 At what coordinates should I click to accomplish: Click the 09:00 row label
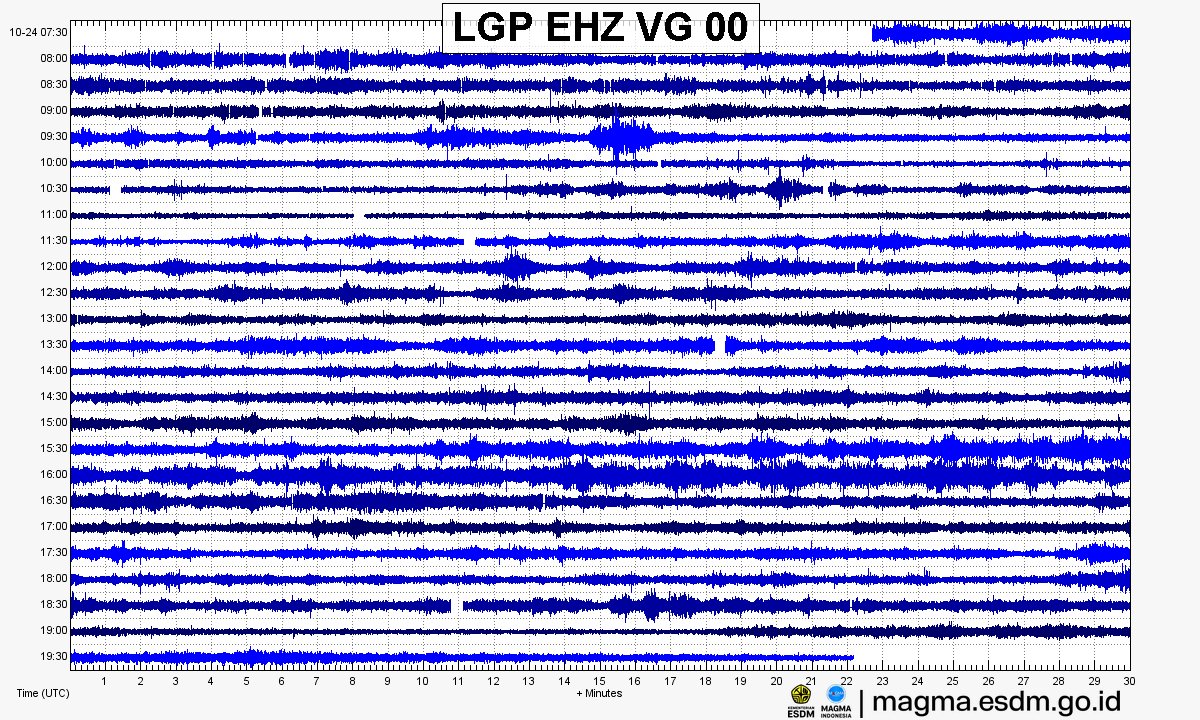(54, 110)
